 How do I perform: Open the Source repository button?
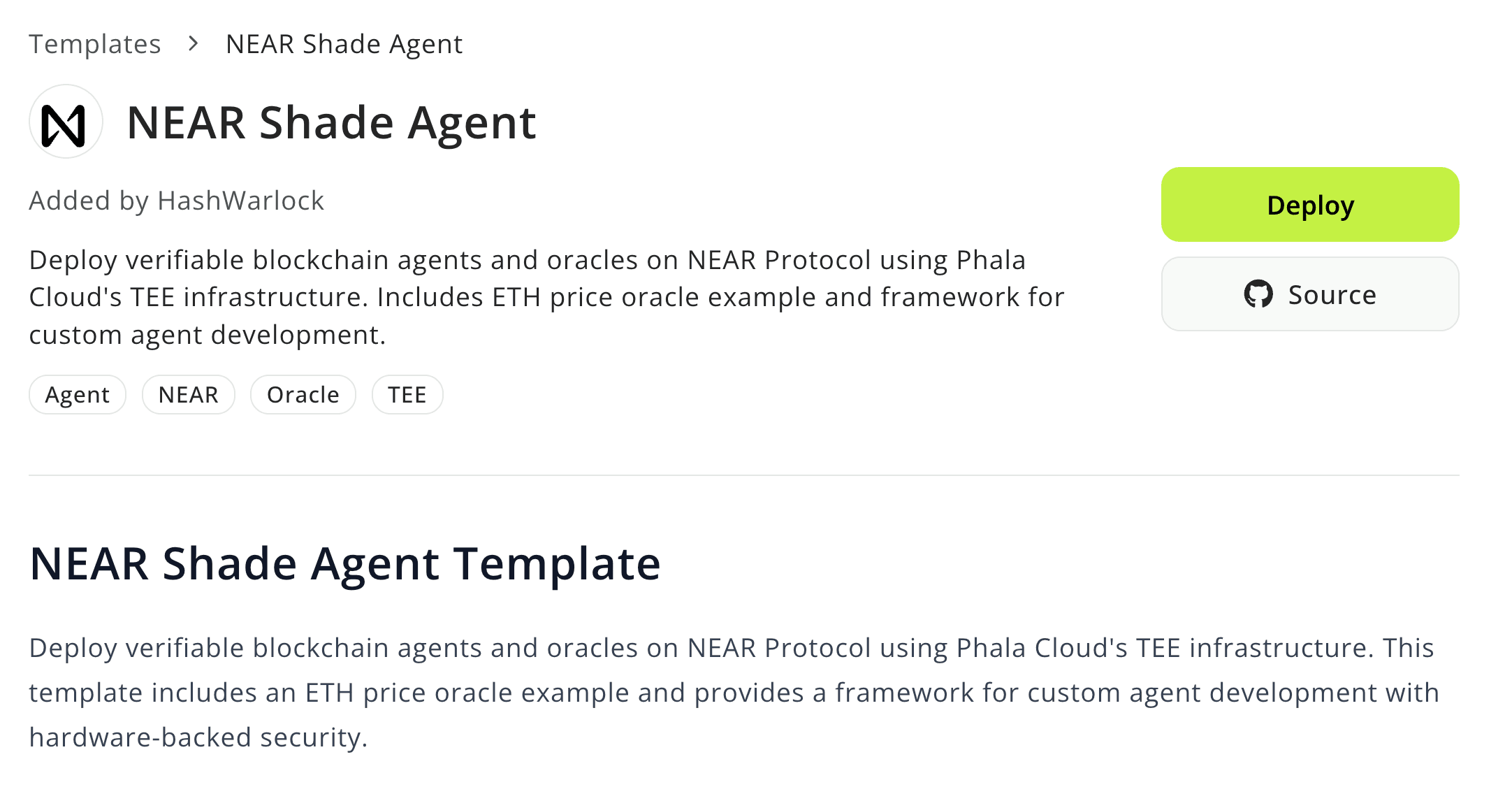[x=1309, y=294]
